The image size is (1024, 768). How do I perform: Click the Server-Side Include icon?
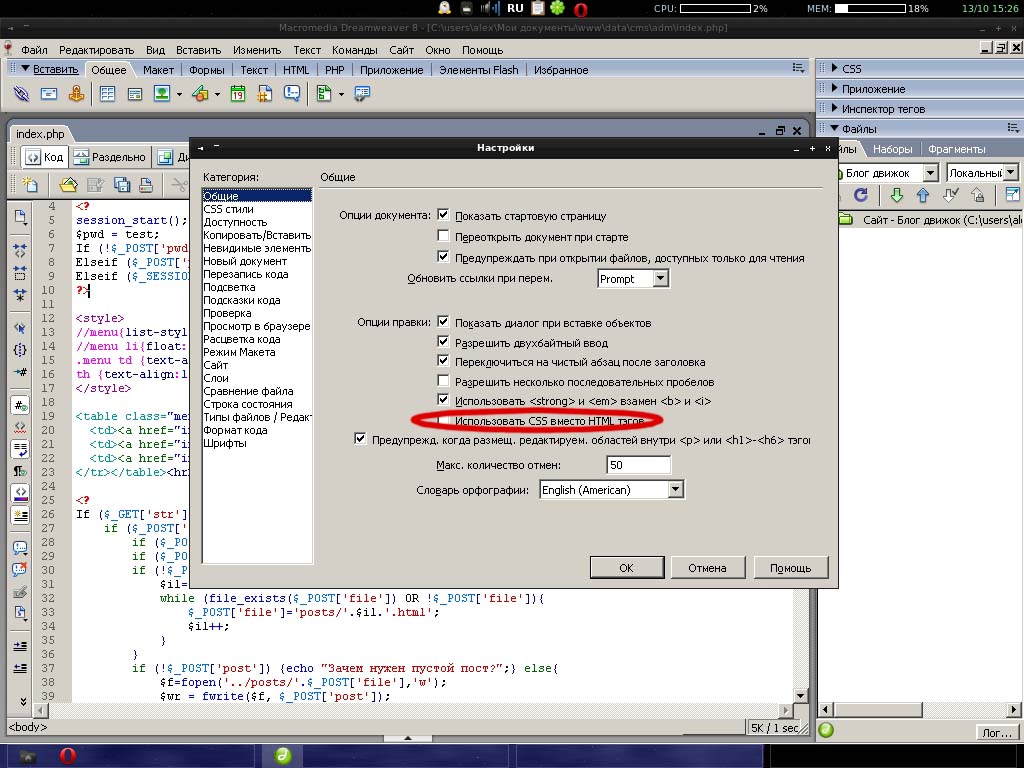click(264, 94)
